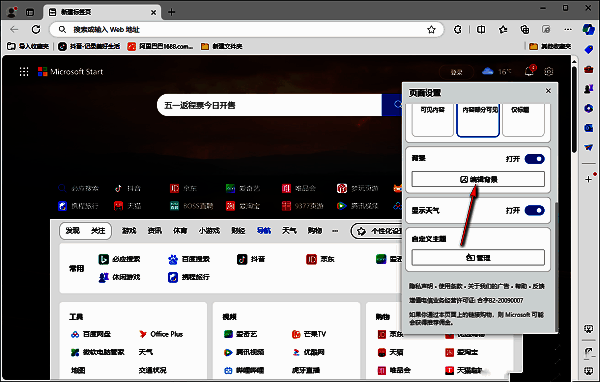This screenshot has height=382, width=600.
Task: Open the weather cloud 16° widget
Action: click(497, 72)
